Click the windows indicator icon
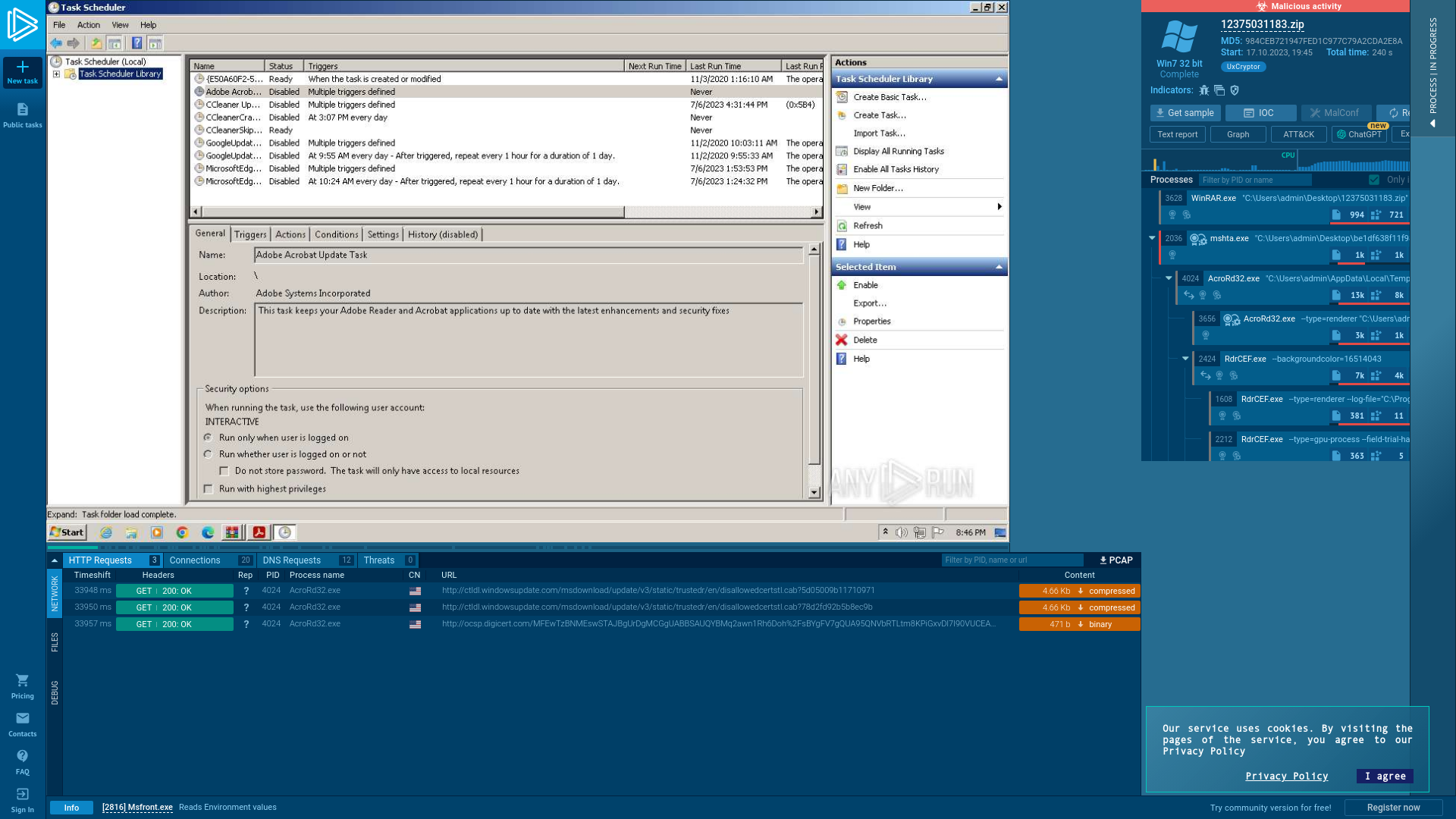This screenshot has height=819, width=1456. 1219,90
